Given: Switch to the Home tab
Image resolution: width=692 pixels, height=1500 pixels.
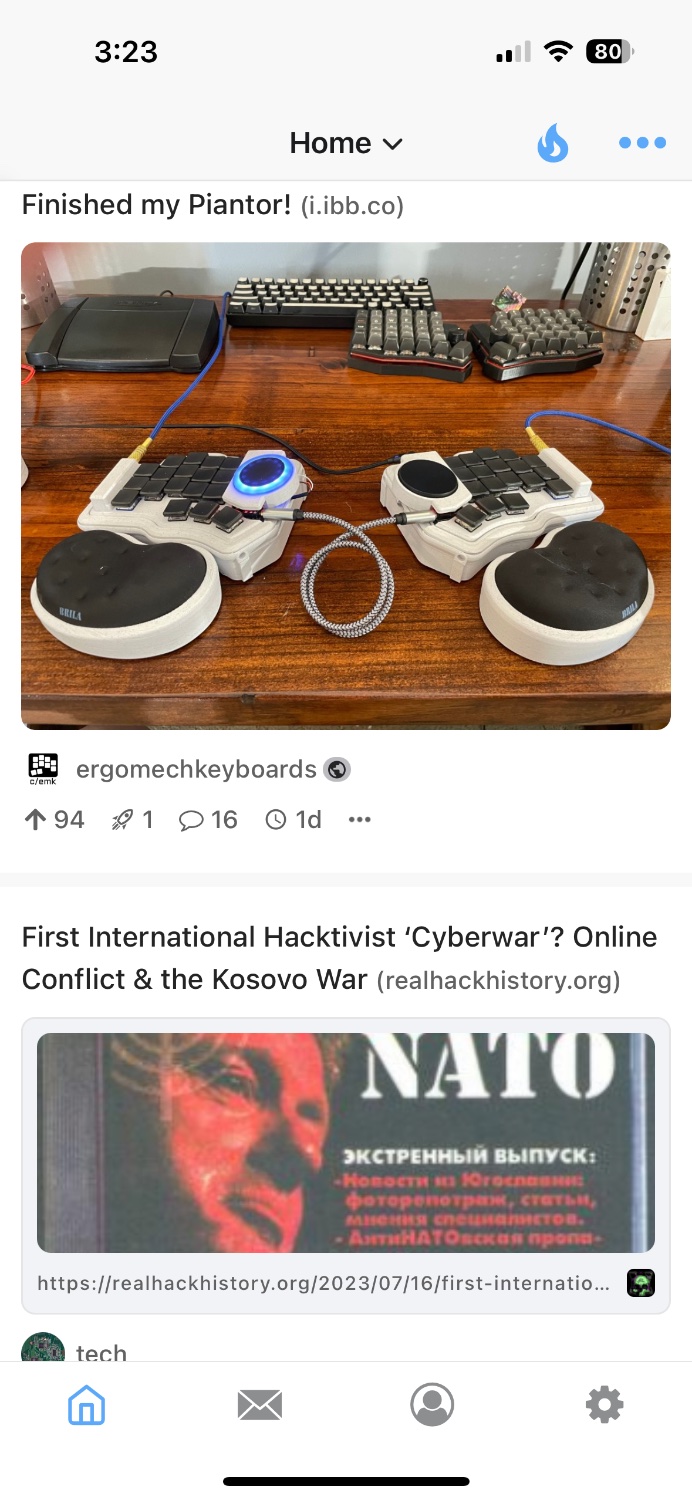Looking at the screenshot, I should (87, 1405).
